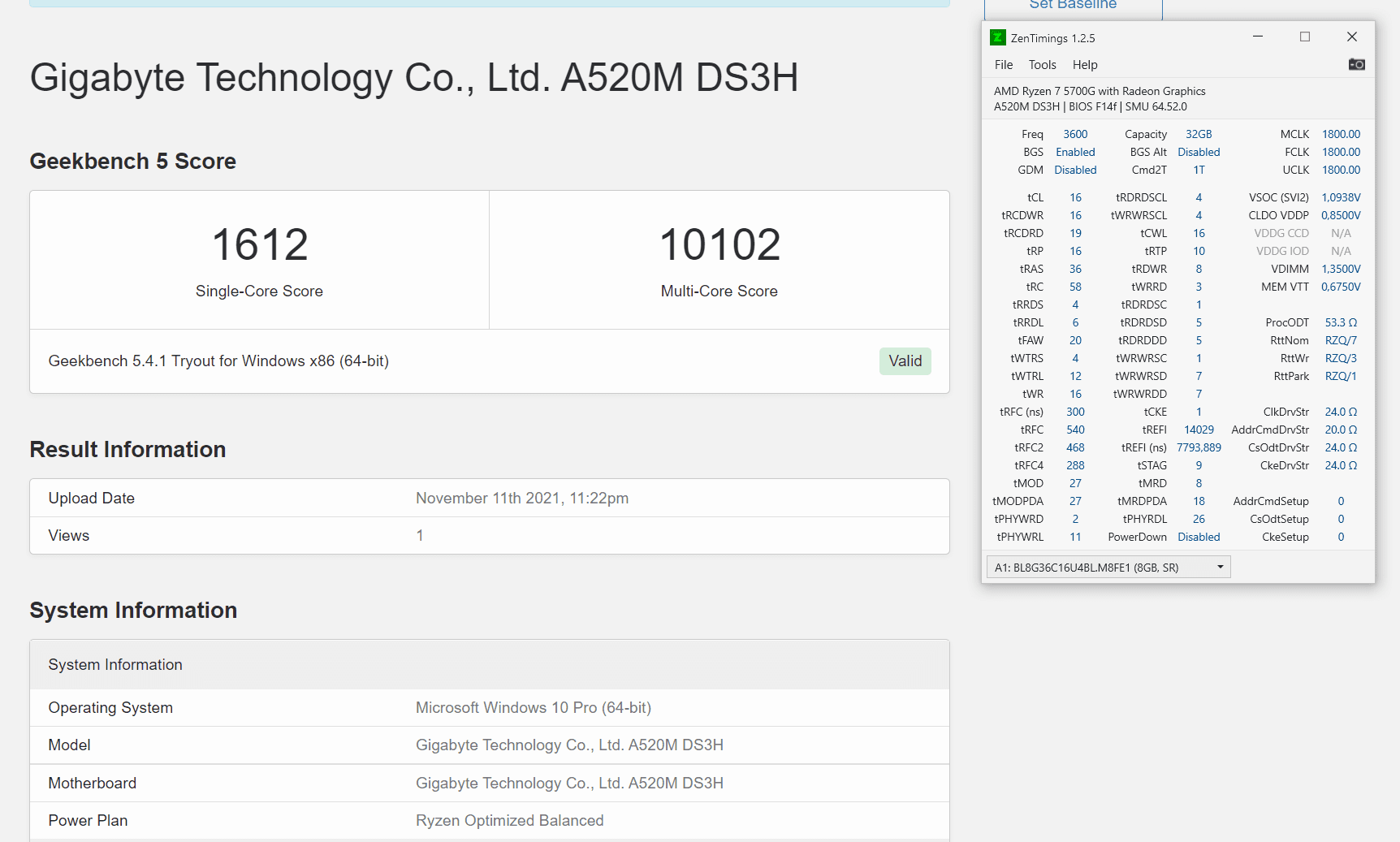Click the GDM Disabled value

coord(1075,170)
